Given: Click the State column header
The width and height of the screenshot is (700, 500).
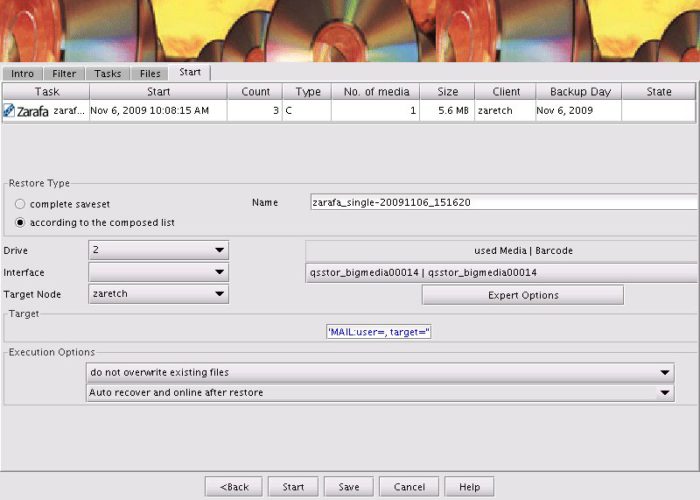Looking at the screenshot, I should coord(659,92).
